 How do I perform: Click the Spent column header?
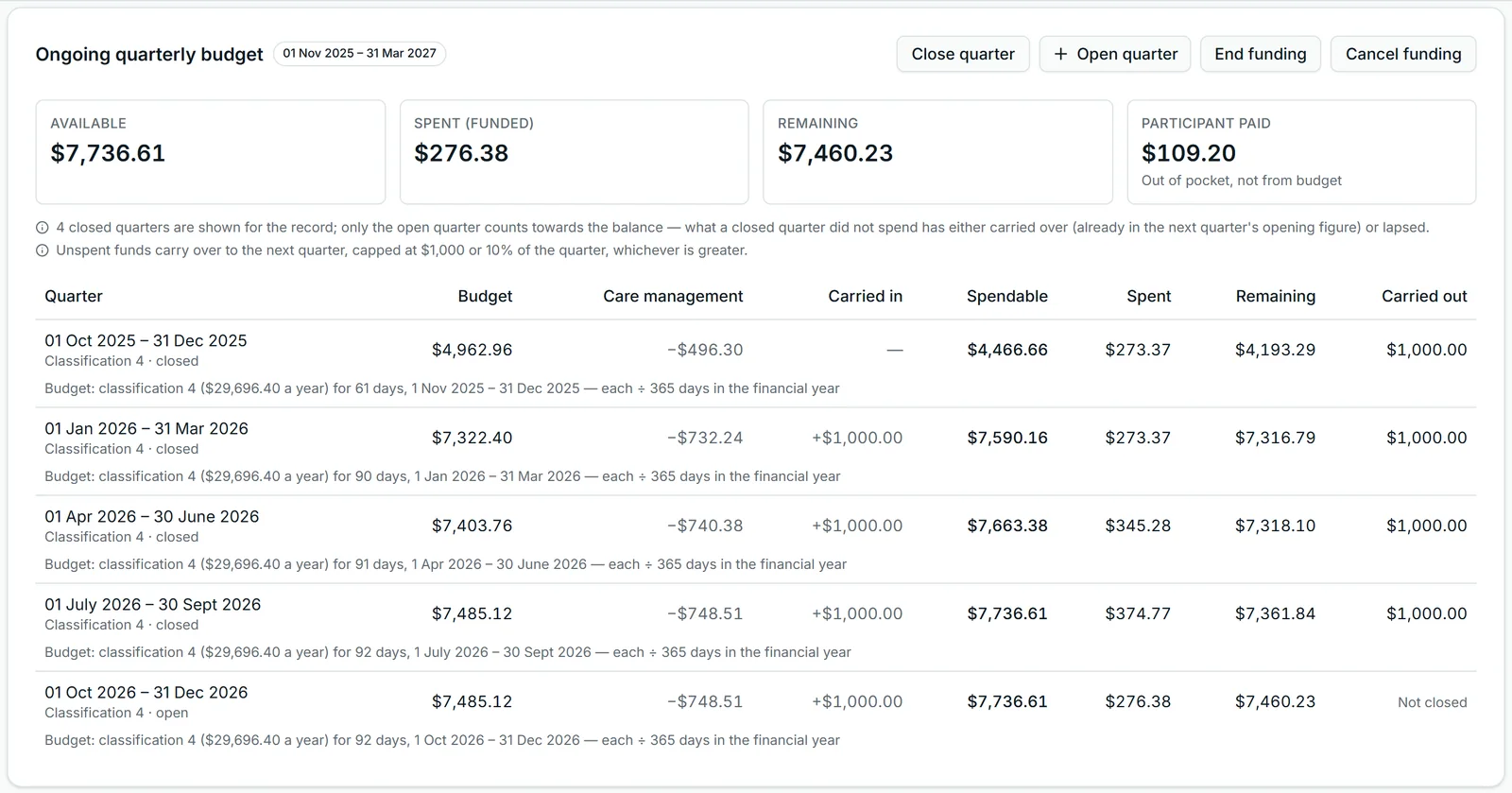[1149, 296]
